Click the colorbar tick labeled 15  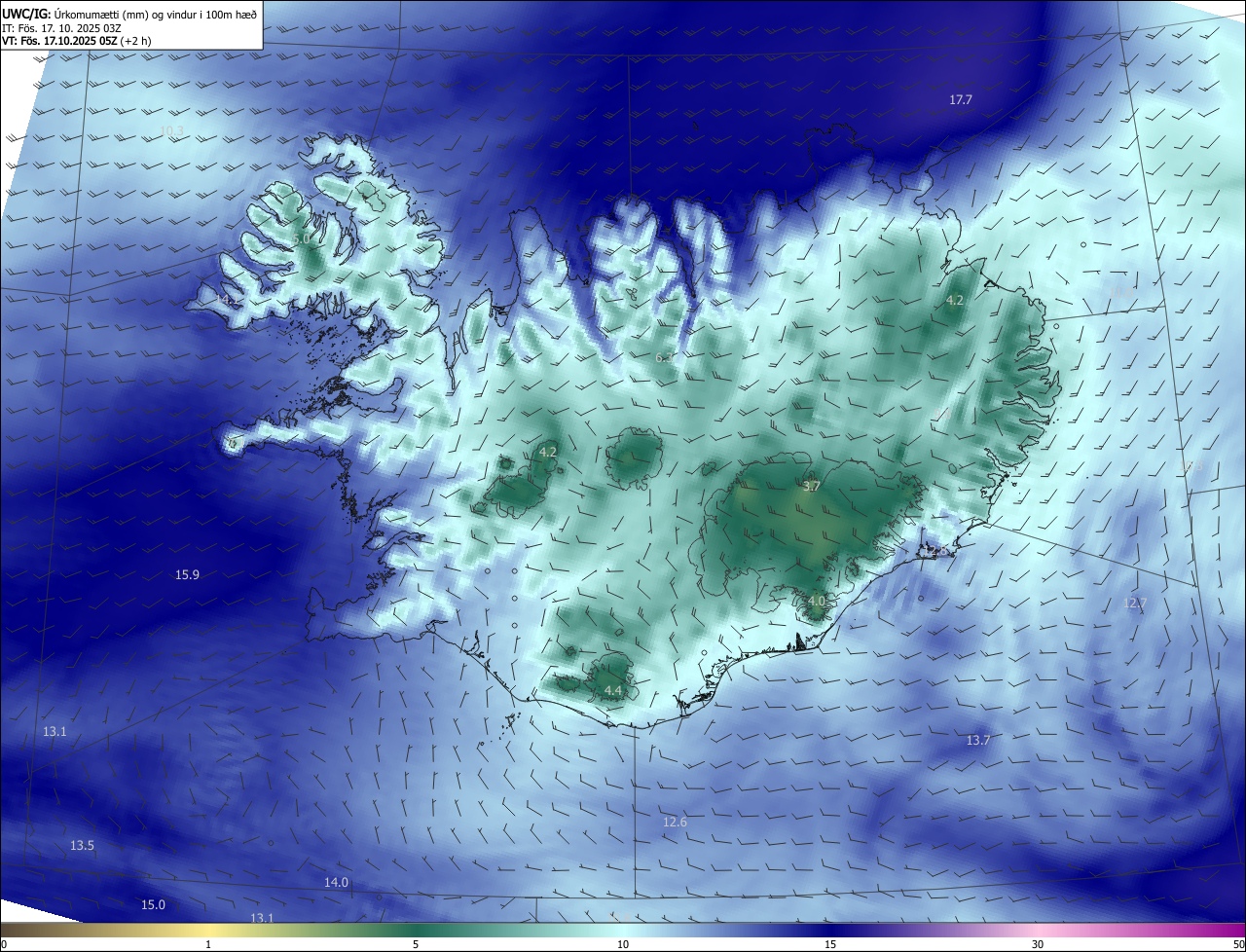click(x=830, y=944)
